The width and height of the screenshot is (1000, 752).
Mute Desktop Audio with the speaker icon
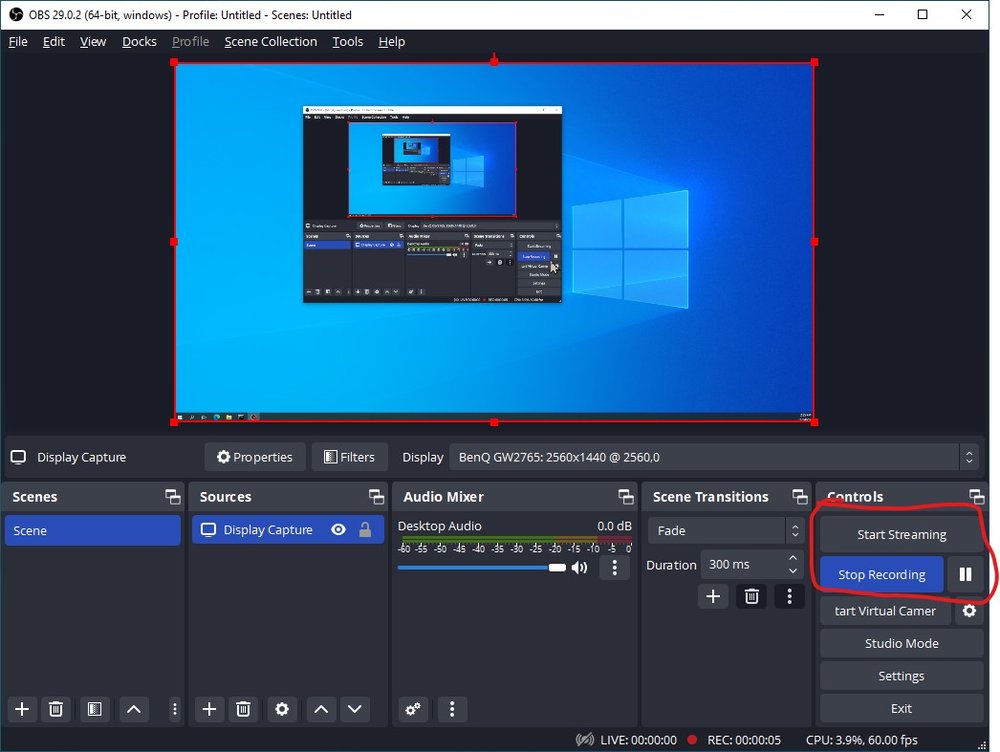pyautogui.click(x=579, y=568)
